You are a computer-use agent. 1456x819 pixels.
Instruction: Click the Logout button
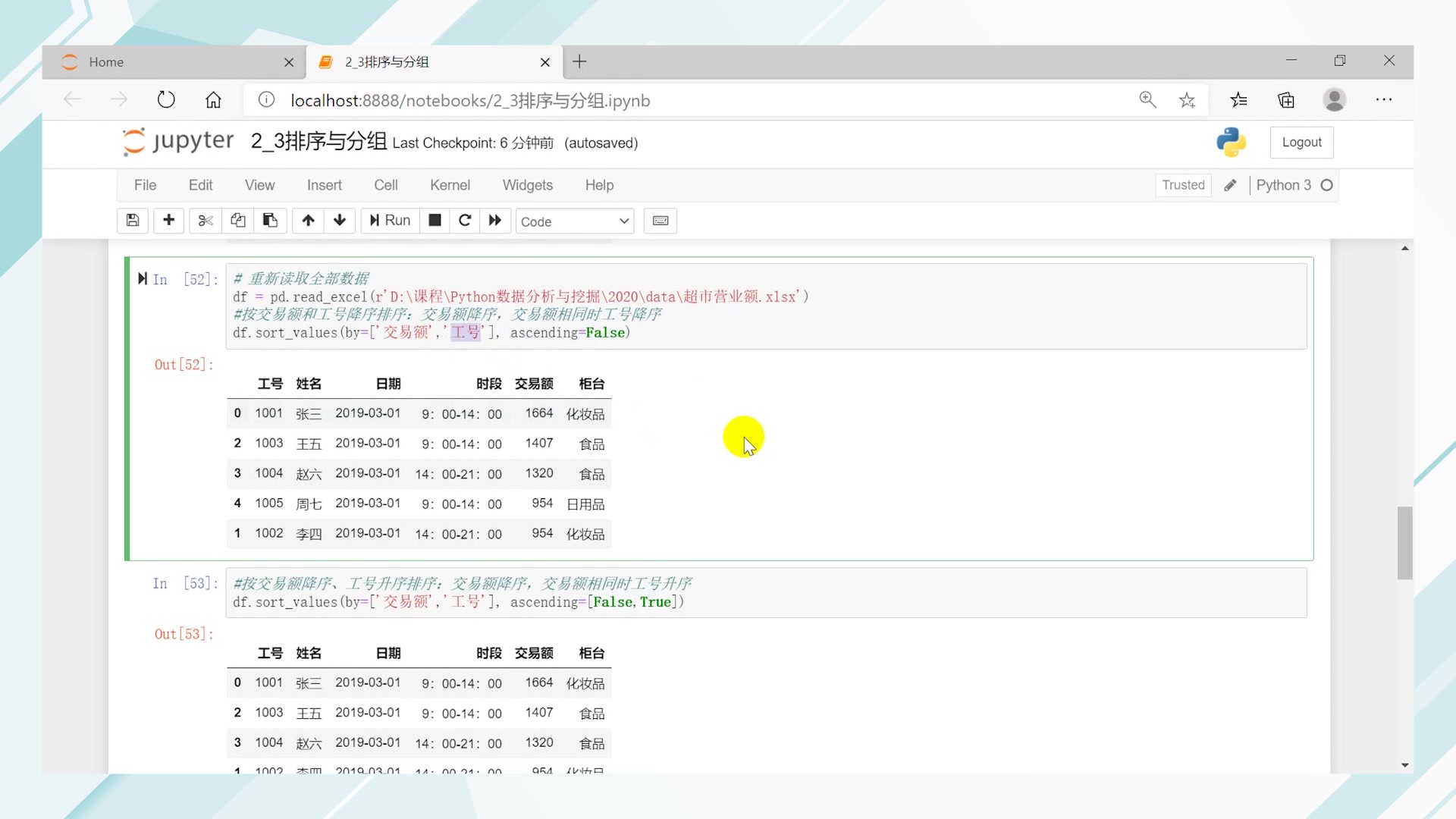(x=1301, y=143)
